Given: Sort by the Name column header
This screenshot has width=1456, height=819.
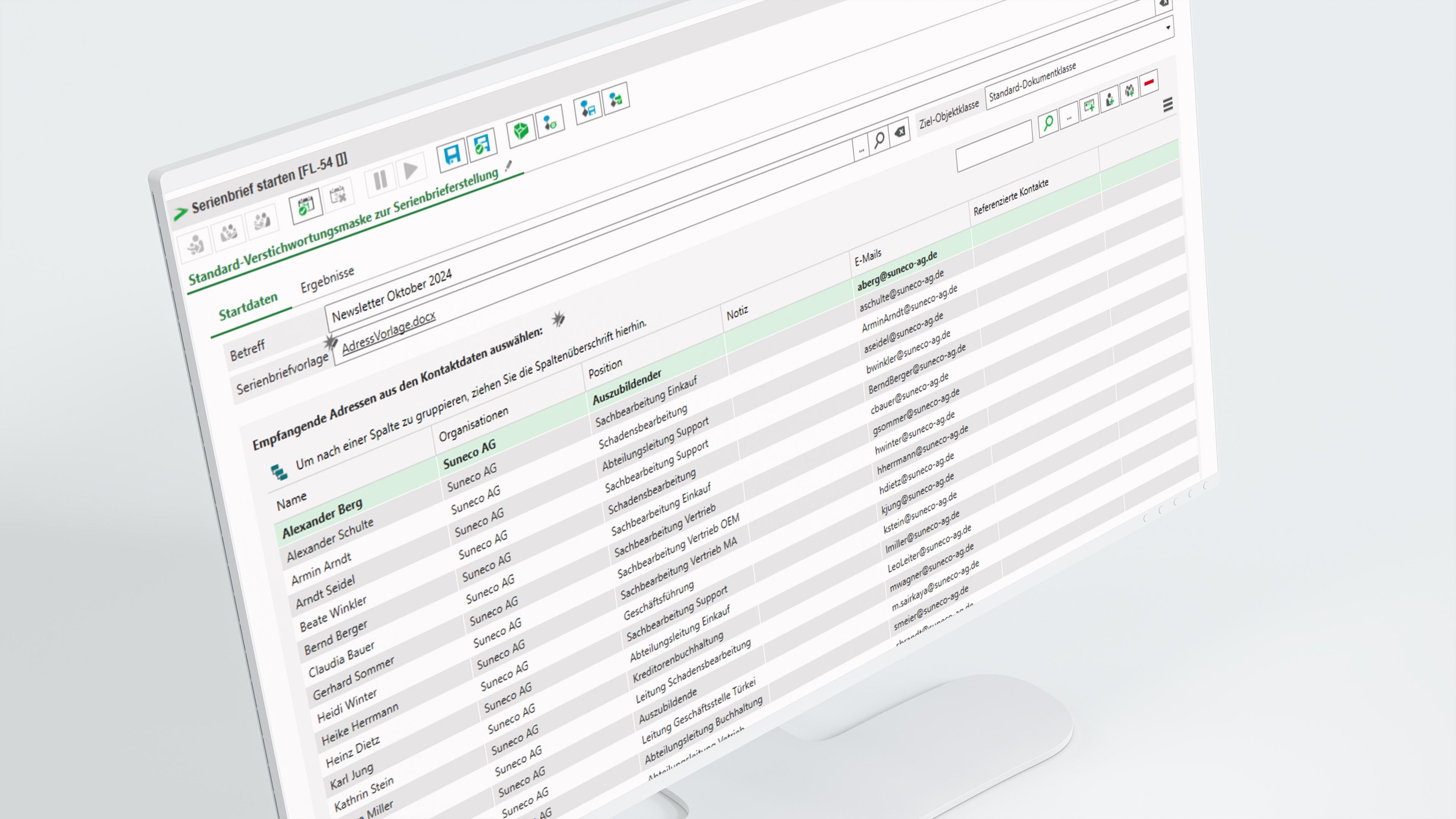Looking at the screenshot, I should [291, 501].
